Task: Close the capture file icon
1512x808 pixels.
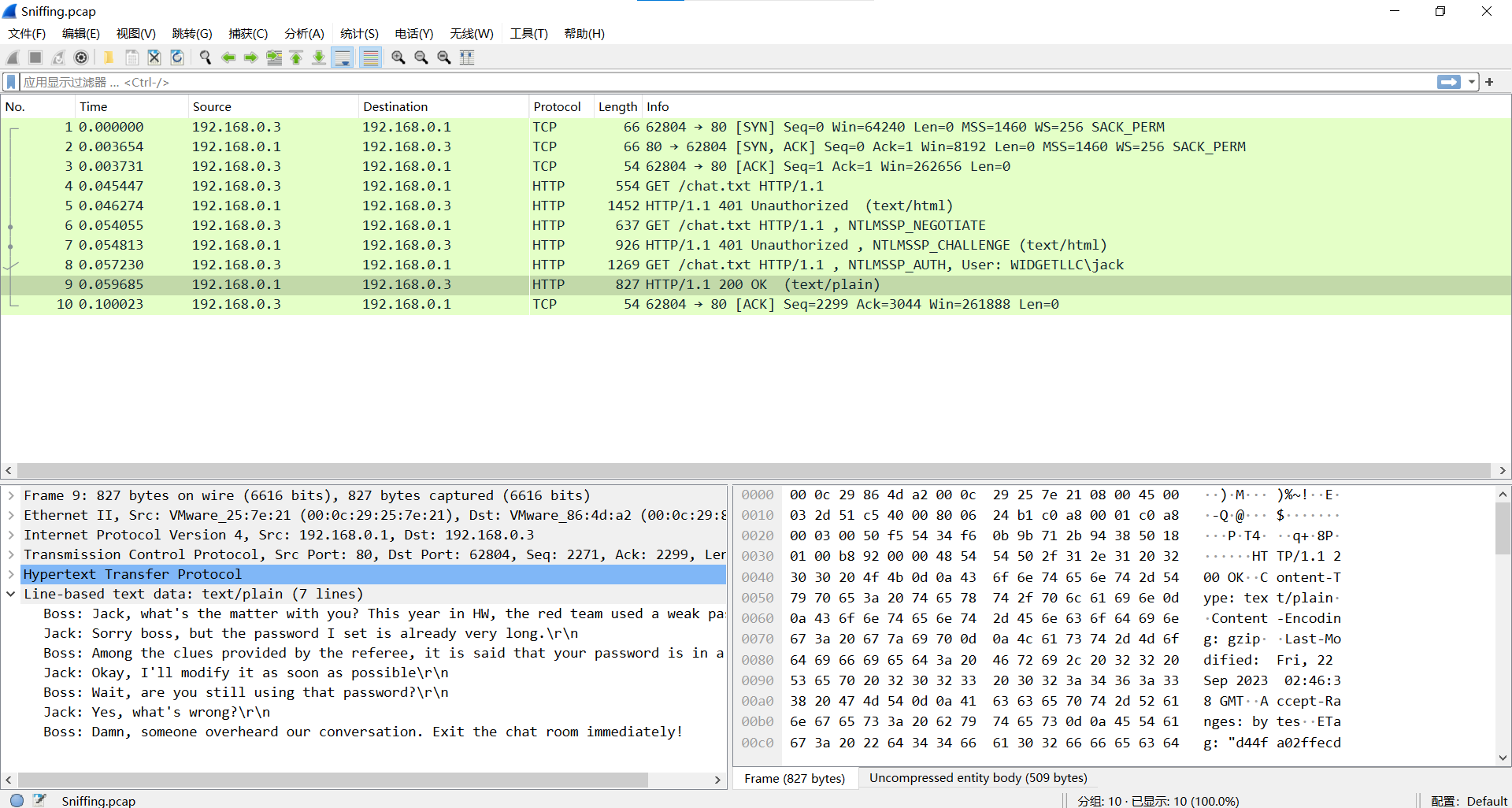Action: pyautogui.click(x=154, y=57)
